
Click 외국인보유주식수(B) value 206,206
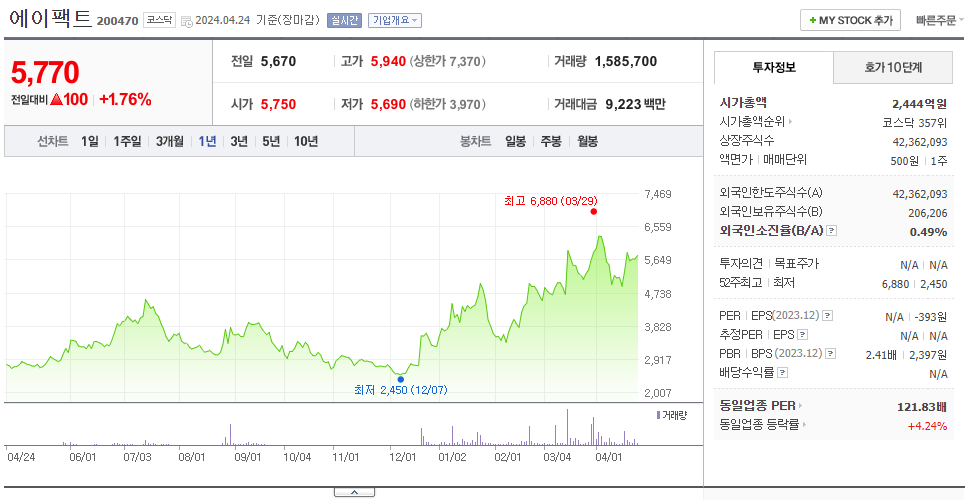[926, 213]
